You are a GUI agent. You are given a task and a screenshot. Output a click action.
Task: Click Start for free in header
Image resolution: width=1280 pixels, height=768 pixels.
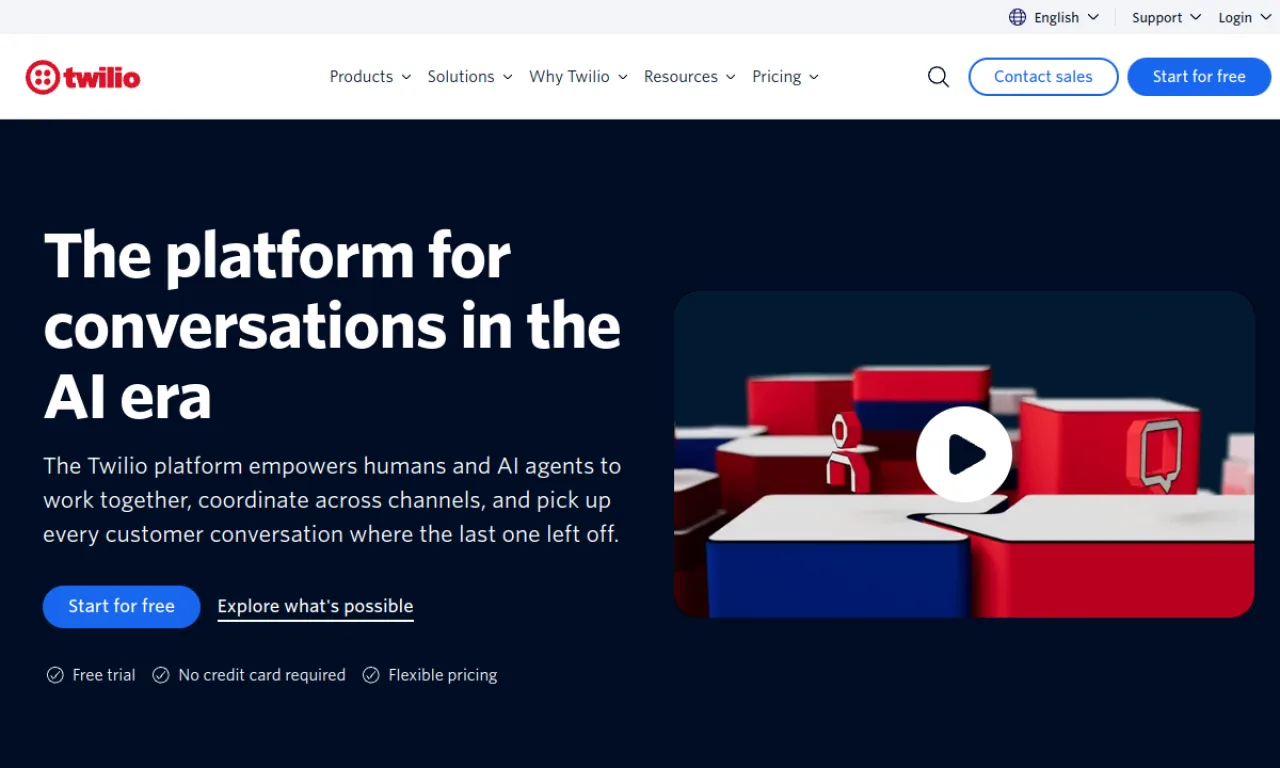point(1199,77)
